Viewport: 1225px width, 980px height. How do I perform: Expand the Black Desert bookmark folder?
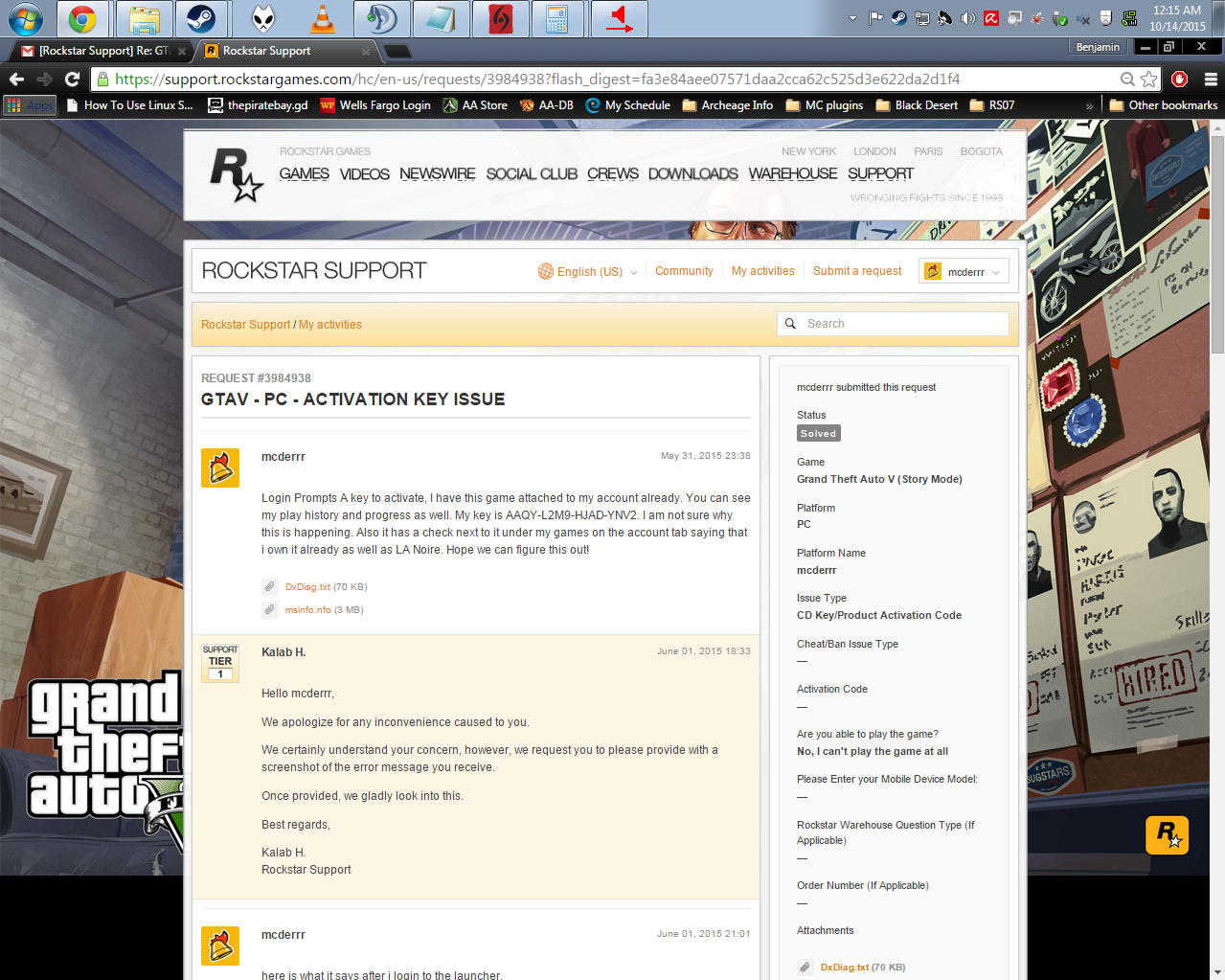point(917,105)
